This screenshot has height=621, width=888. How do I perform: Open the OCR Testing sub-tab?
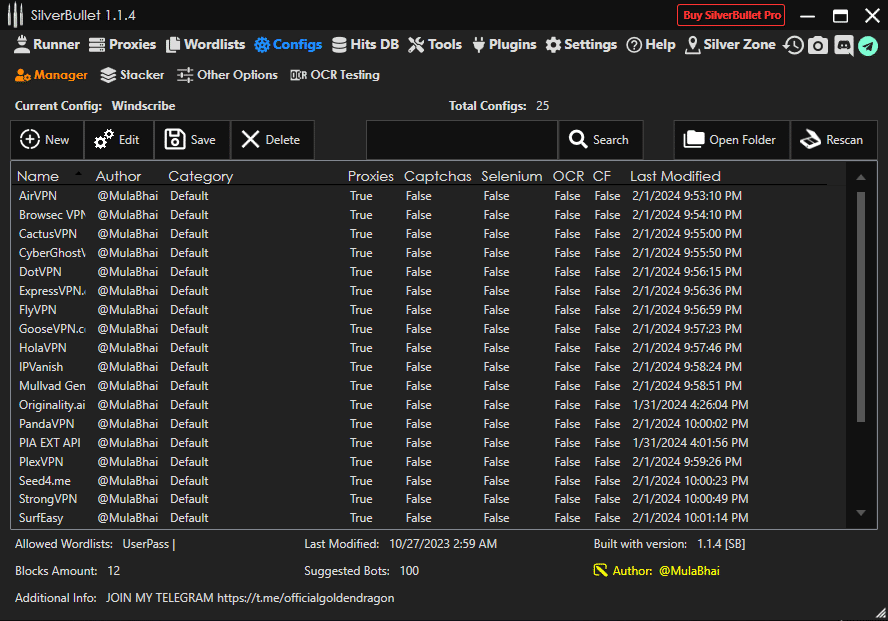[x=335, y=75]
